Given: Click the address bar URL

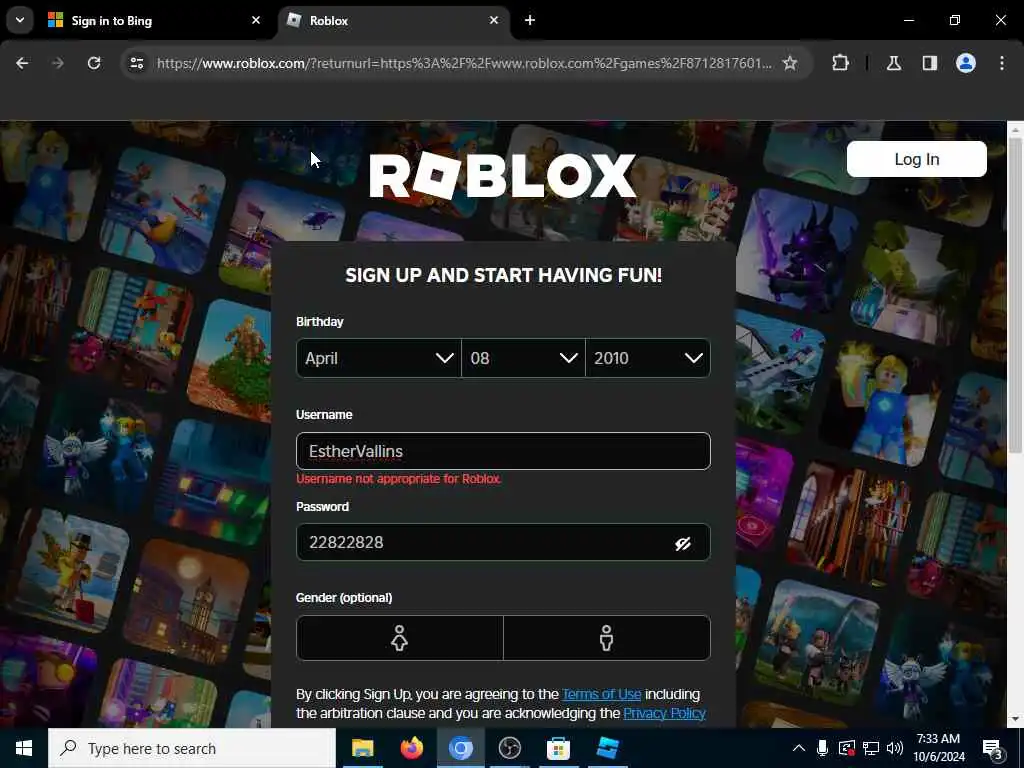Looking at the screenshot, I should tap(464, 63).
